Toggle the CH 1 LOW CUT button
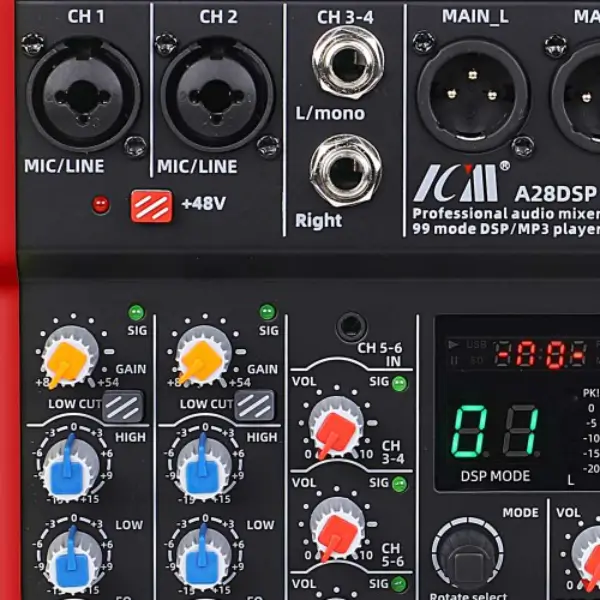Screen dimensions: 600x600 click(x=123, y=405)
